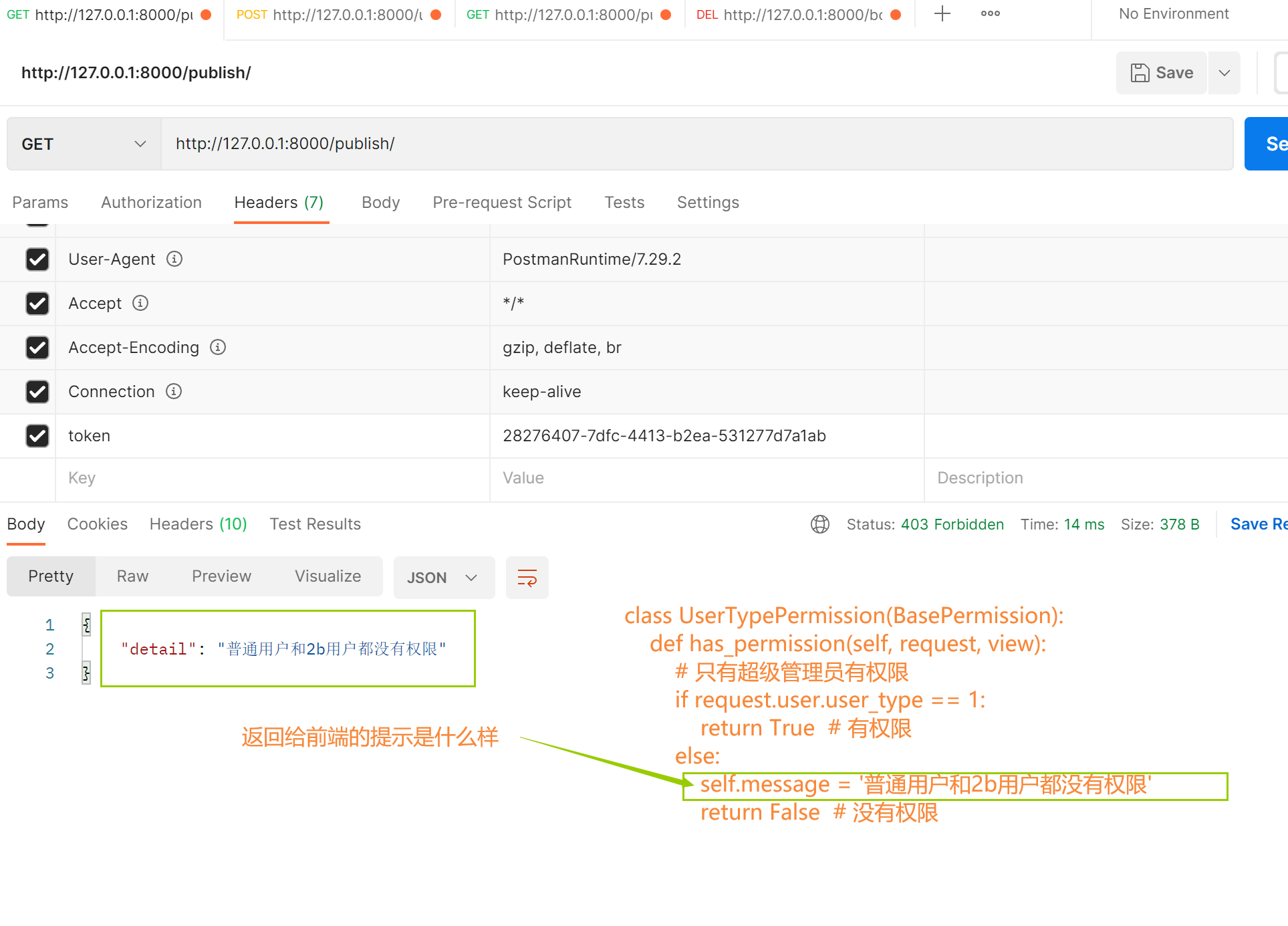Image resolution: width=1288 pixels, height=926 pixels.
Task: Click the info icon beside the Connection header
Action: click(x=174, y=391)
